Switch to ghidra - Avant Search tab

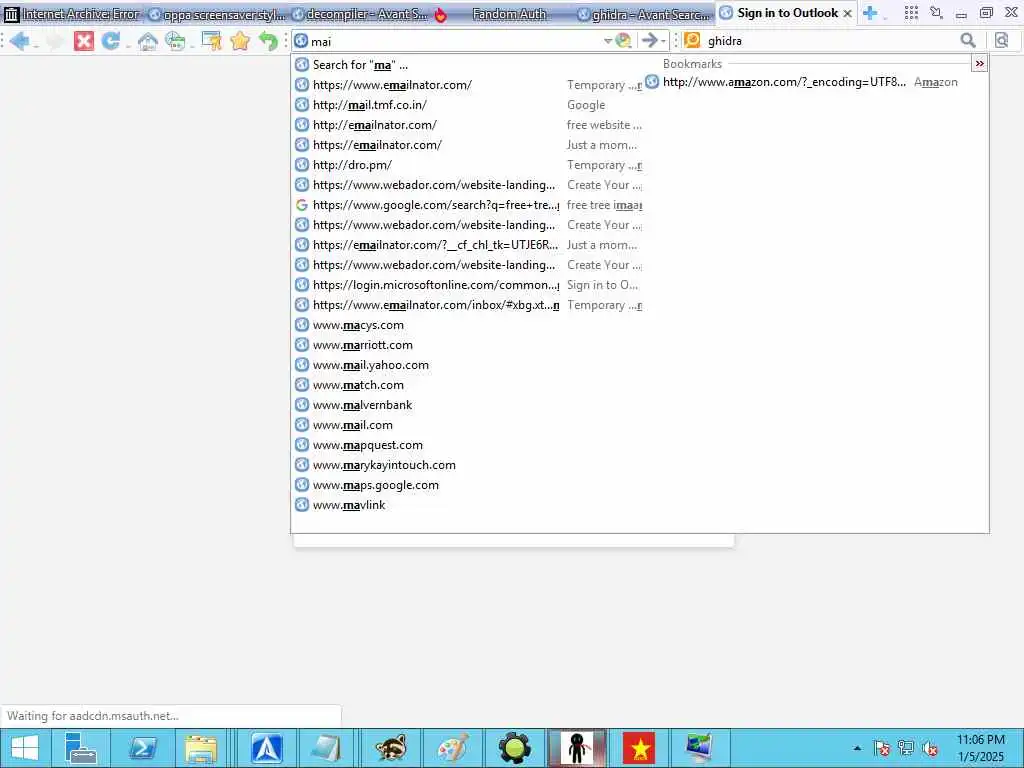point(645,14)
